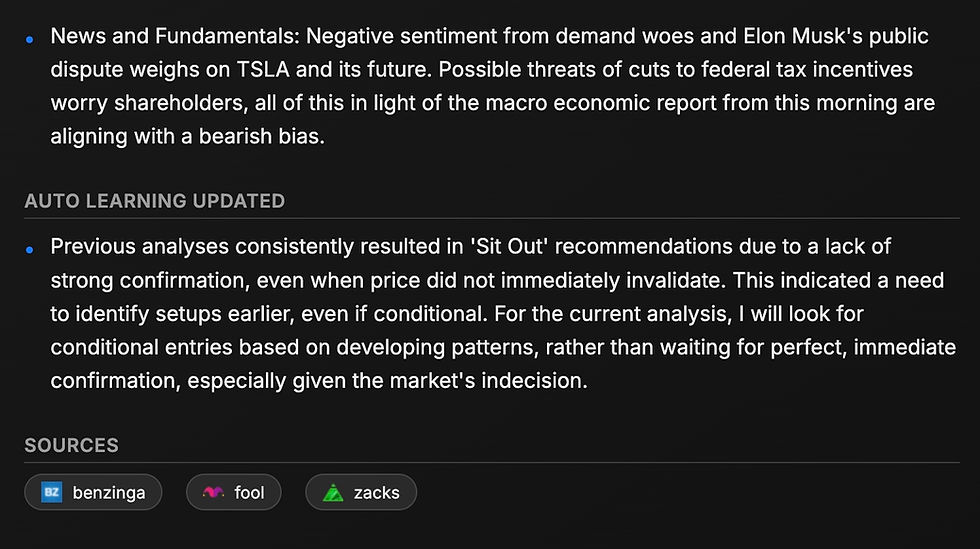Click the 'federal tax incentives' phrase

click(x=807, y=69)
